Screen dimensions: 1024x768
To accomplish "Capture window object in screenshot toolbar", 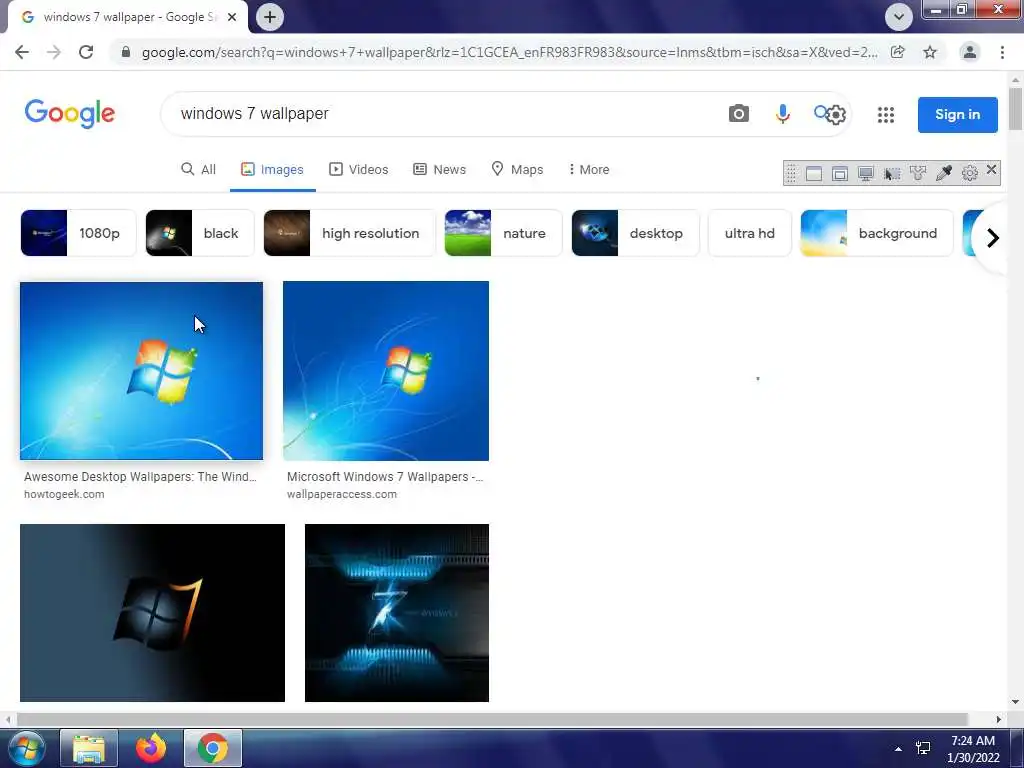I will (x=840, y=173).
